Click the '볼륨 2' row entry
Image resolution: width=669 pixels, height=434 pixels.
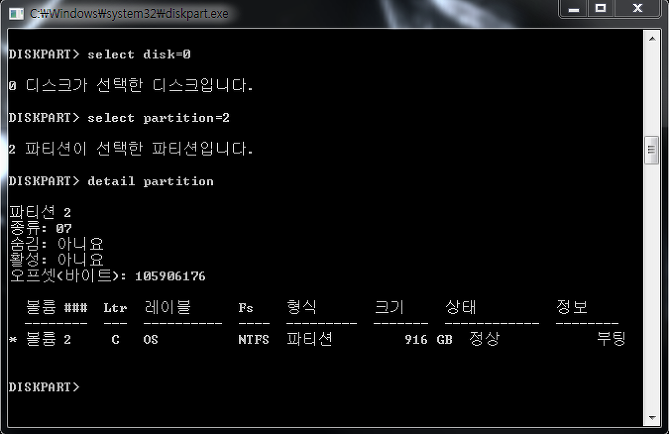click(x=48, y=339)
